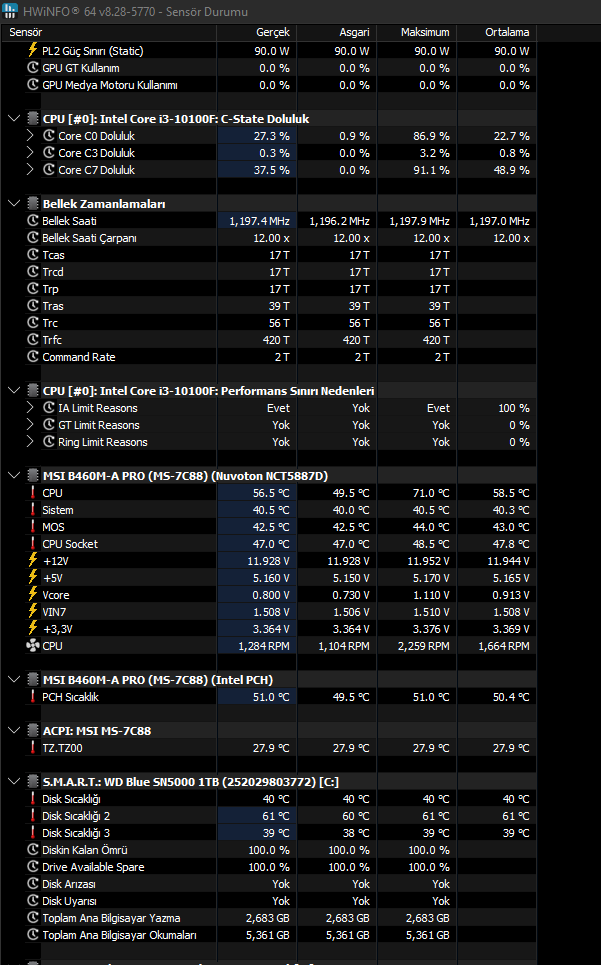Click the clock icon beside Tcas

[33, 254]
